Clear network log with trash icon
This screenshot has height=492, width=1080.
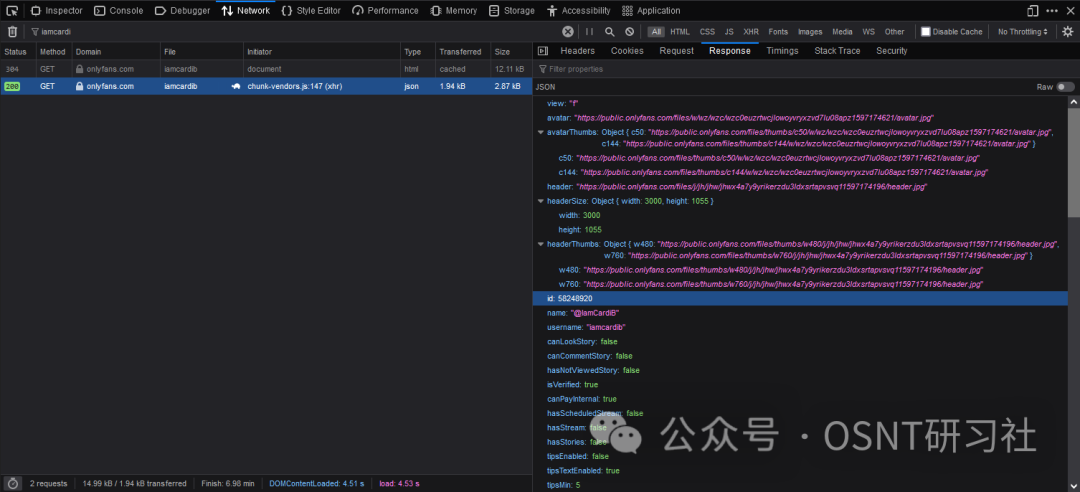pos(12,32)
